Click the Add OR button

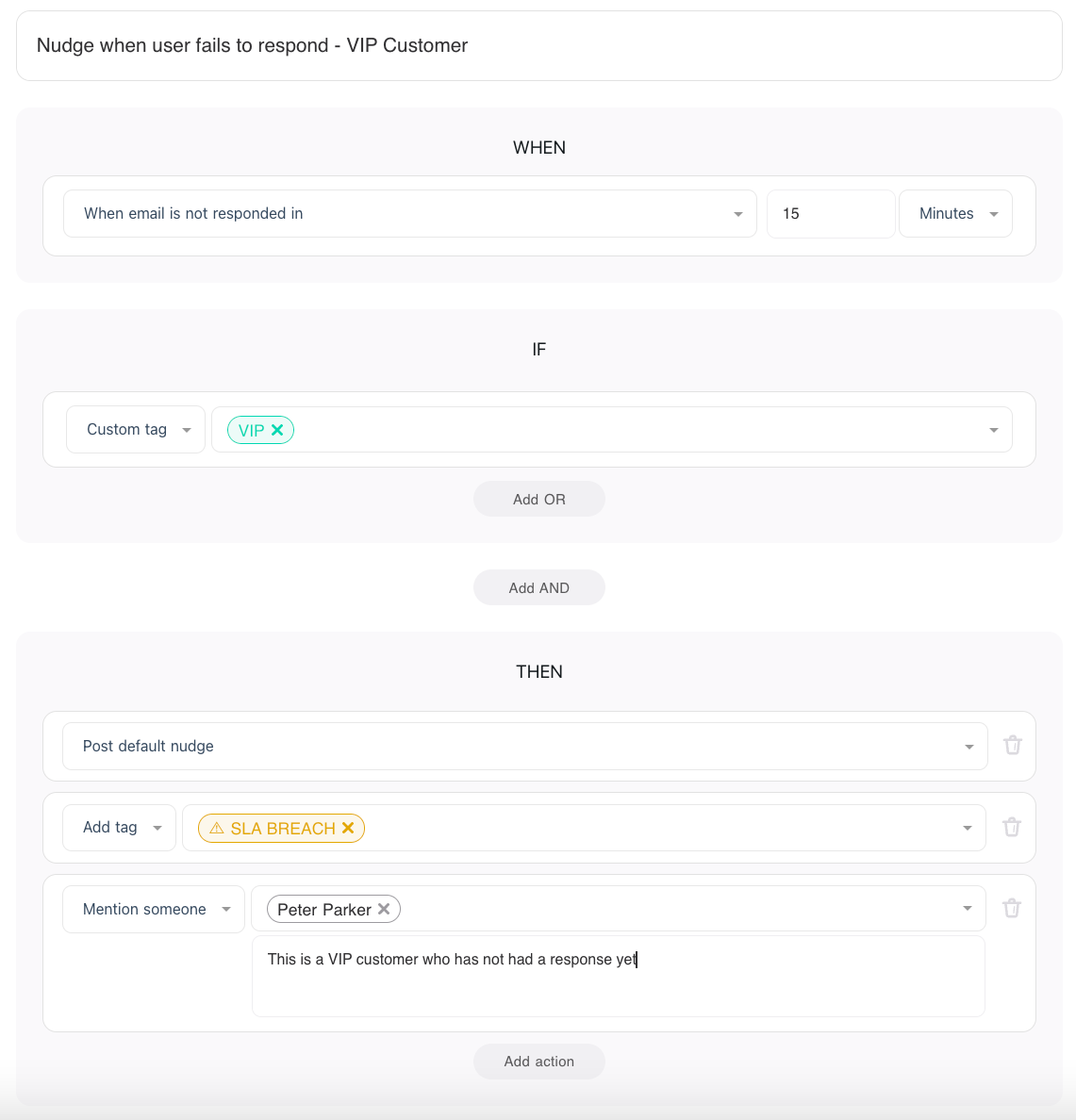[x=538, y=500]
